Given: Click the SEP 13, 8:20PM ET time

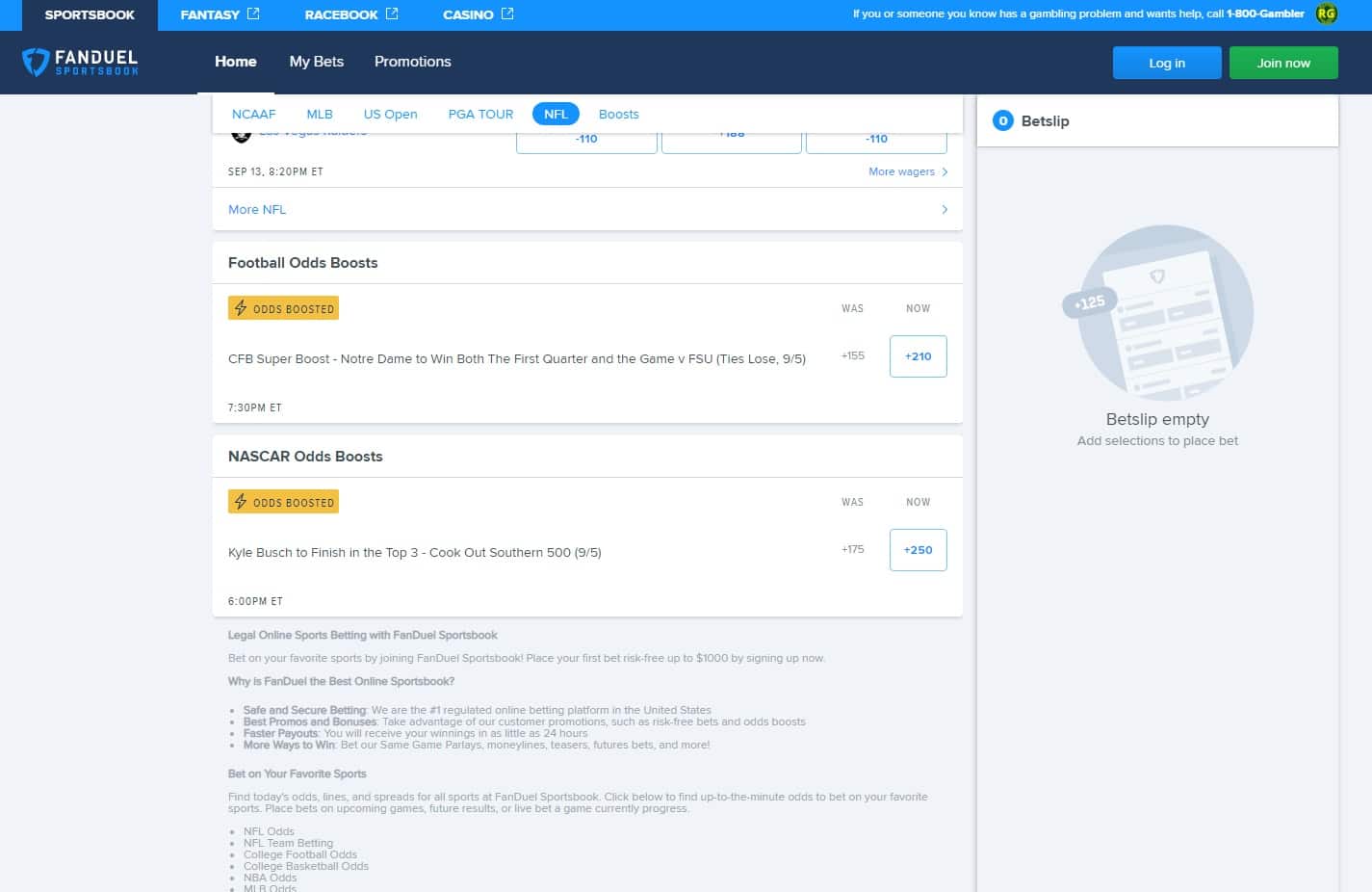Looking at the screenshot, I should pyautogui.click(x=275, y=171).
